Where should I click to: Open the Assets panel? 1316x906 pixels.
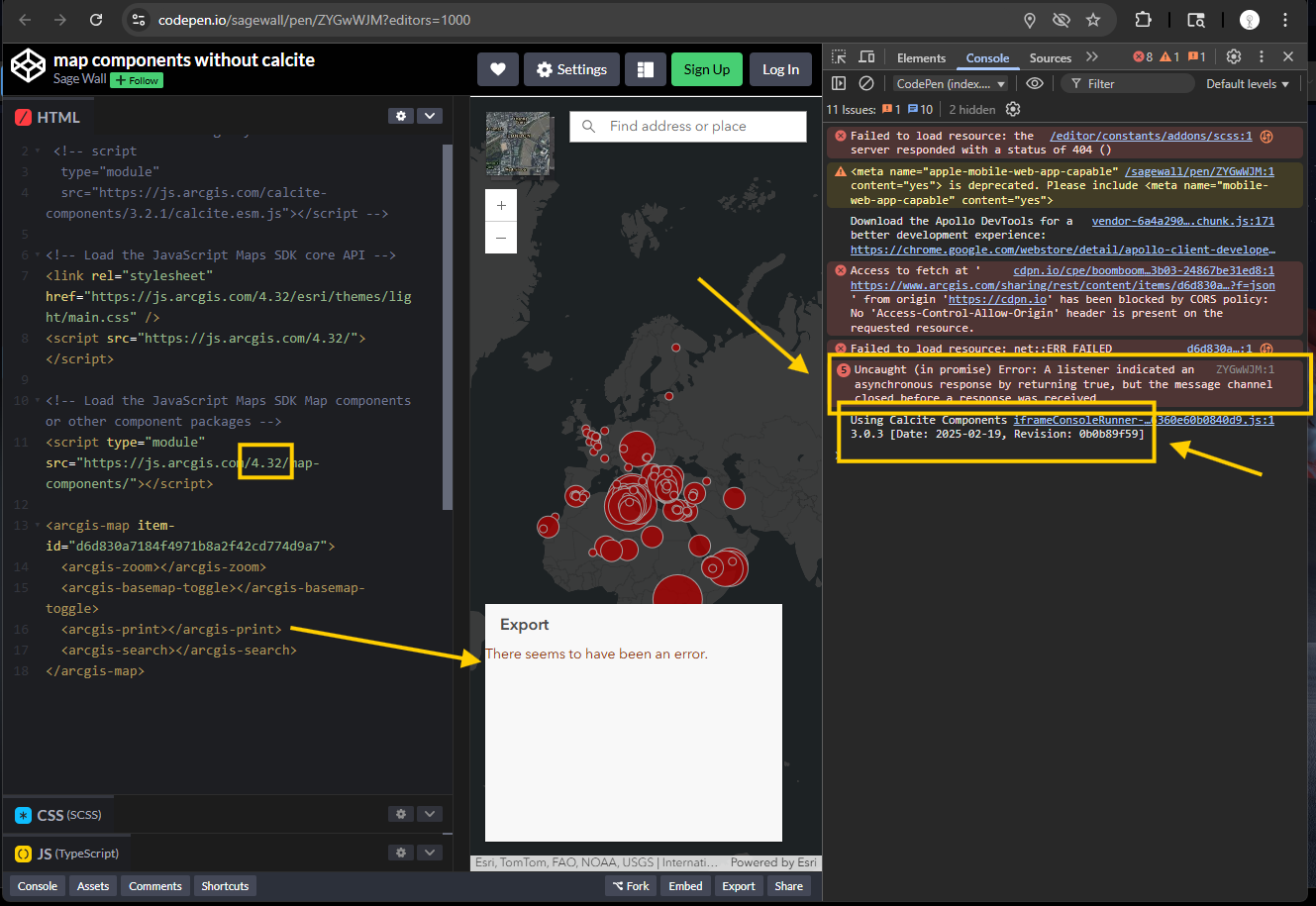(93, 886)
